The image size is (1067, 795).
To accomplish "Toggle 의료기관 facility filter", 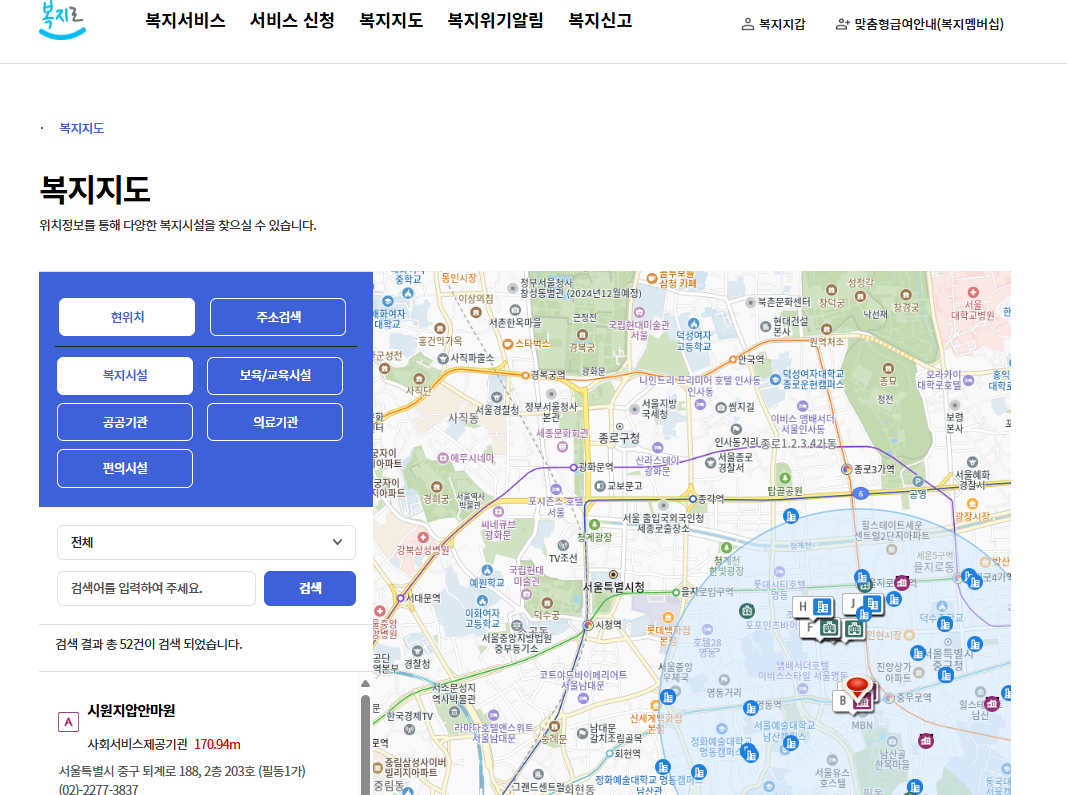I will [x=275, y=422].
